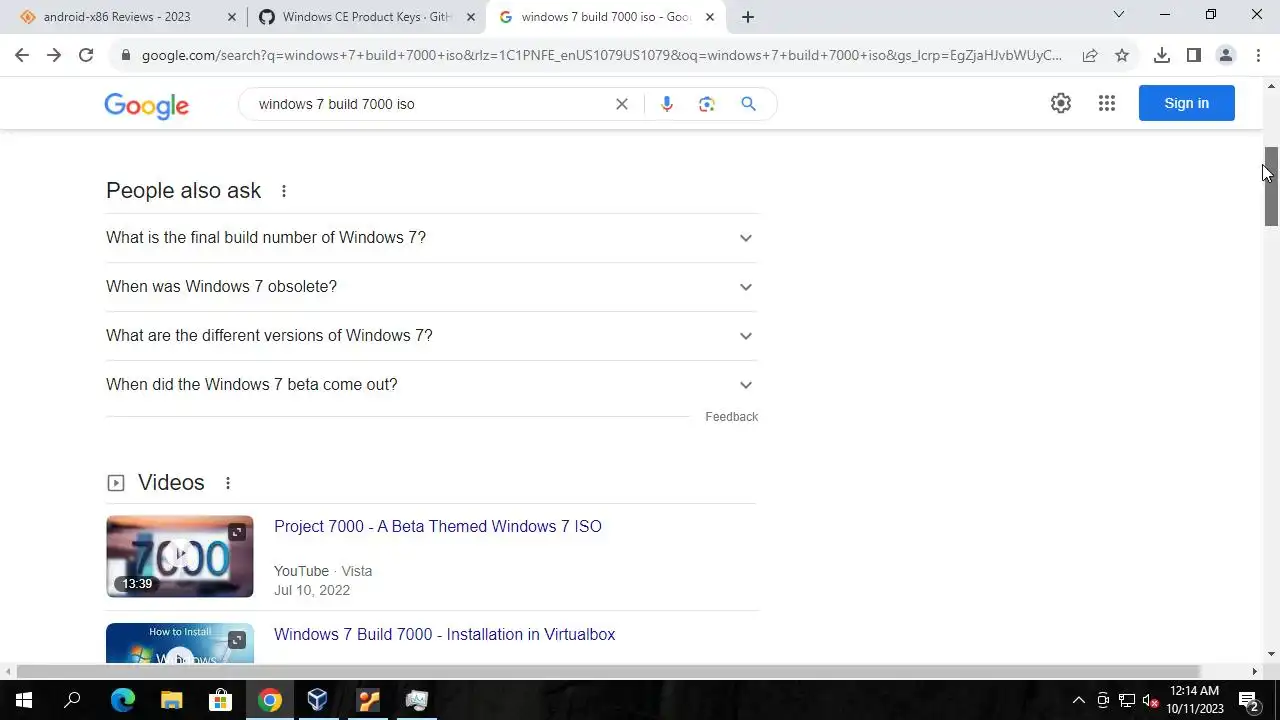Submit search with magnifier icon

click(748, 104)
